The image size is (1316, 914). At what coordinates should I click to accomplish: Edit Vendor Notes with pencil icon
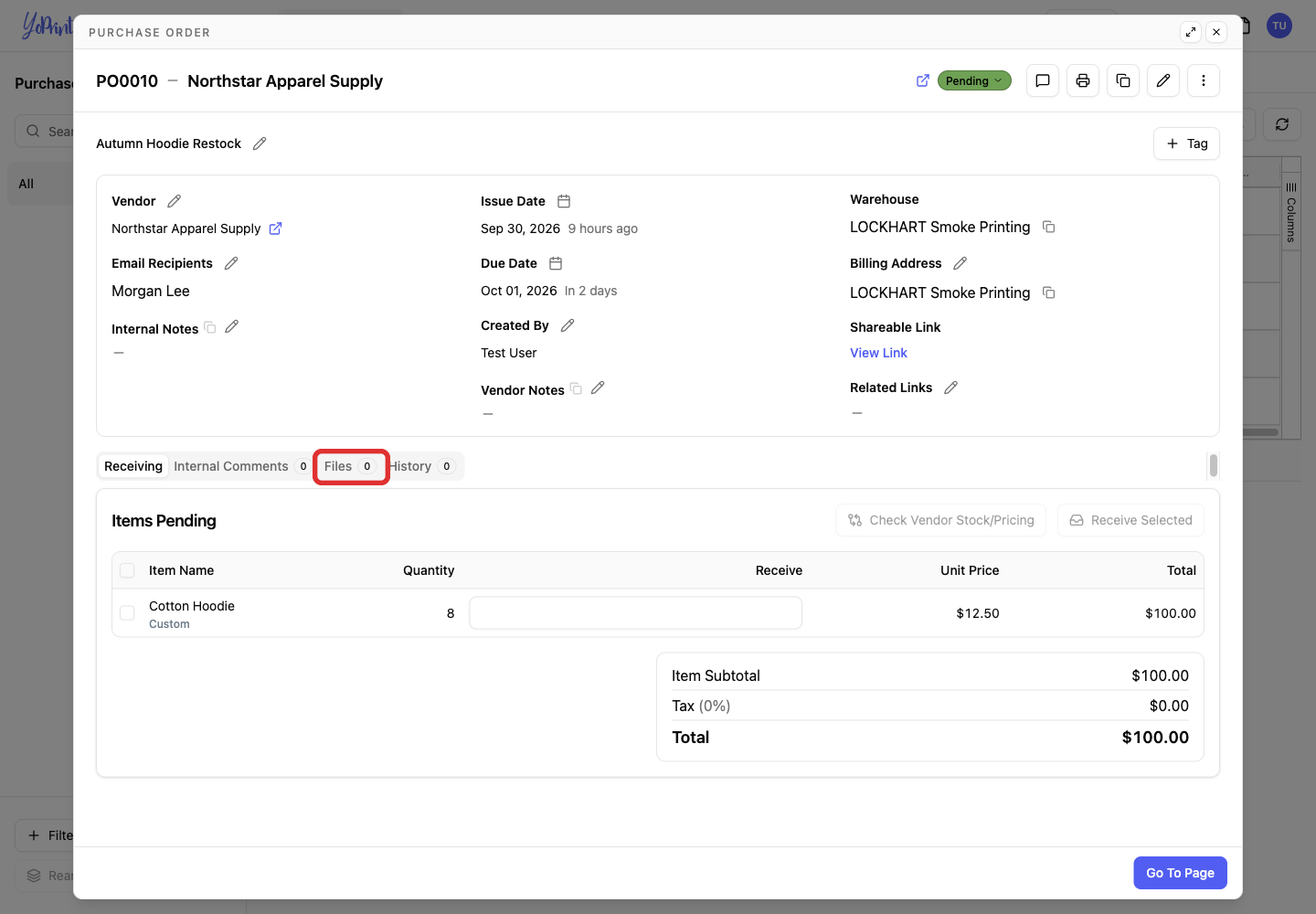(598, 388)
